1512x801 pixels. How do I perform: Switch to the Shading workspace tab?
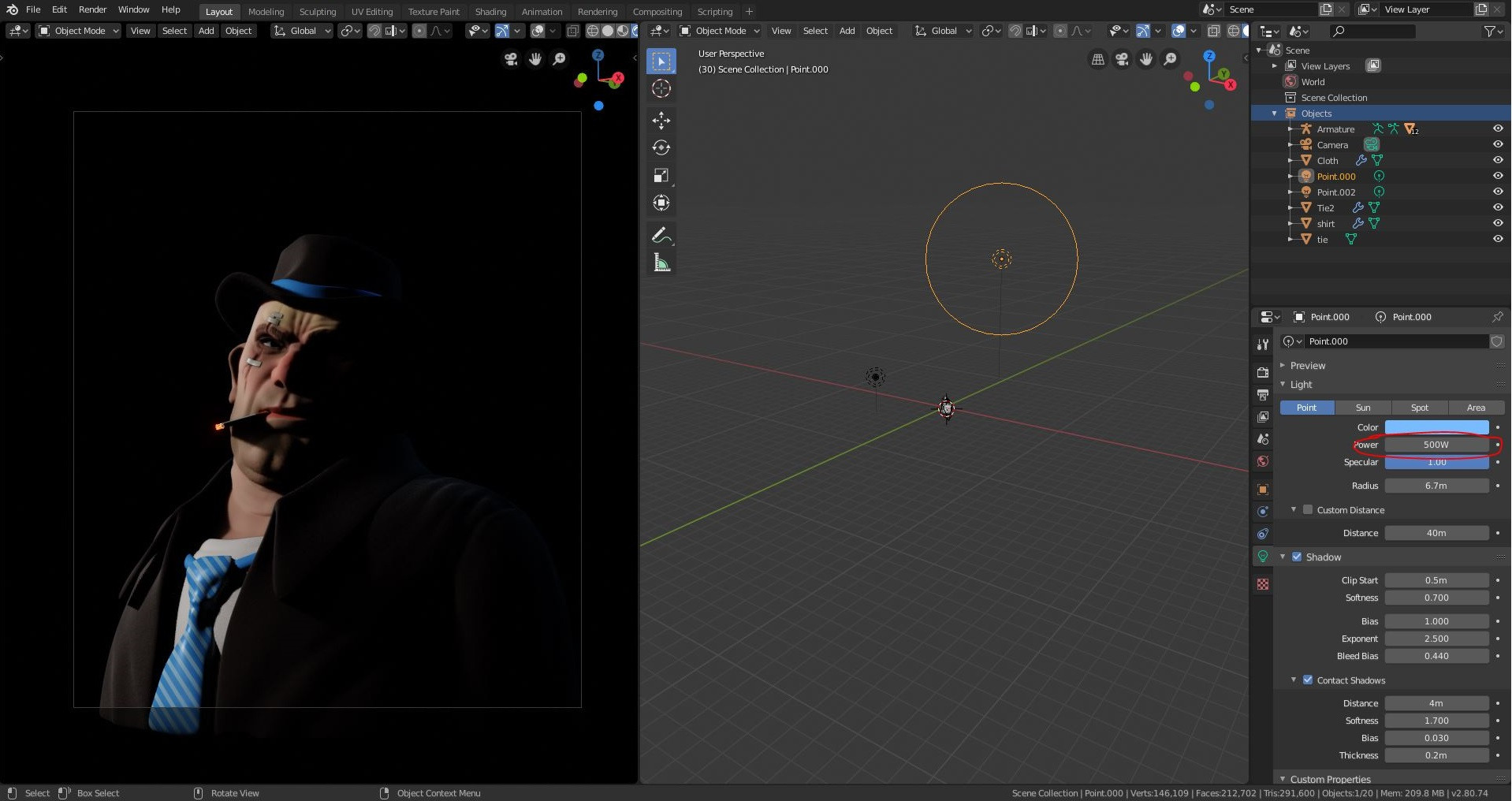(490, 12)
